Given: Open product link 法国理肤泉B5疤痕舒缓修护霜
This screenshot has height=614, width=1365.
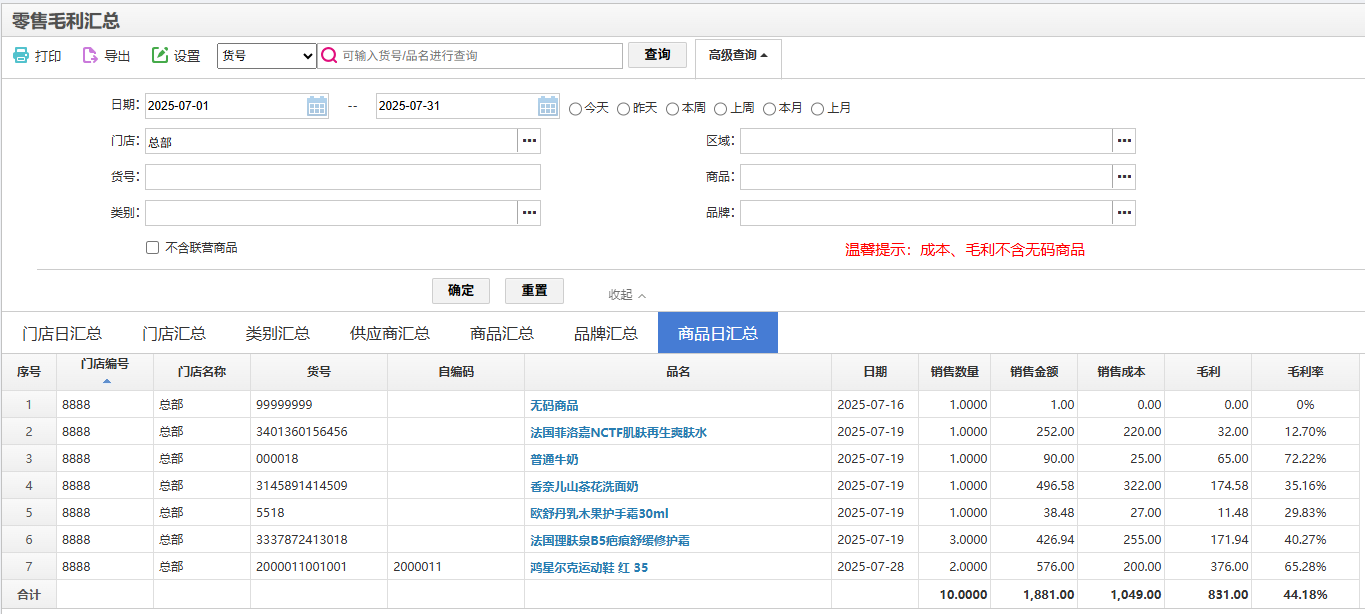Looking at the screenshot, I should tap(610, 541).
